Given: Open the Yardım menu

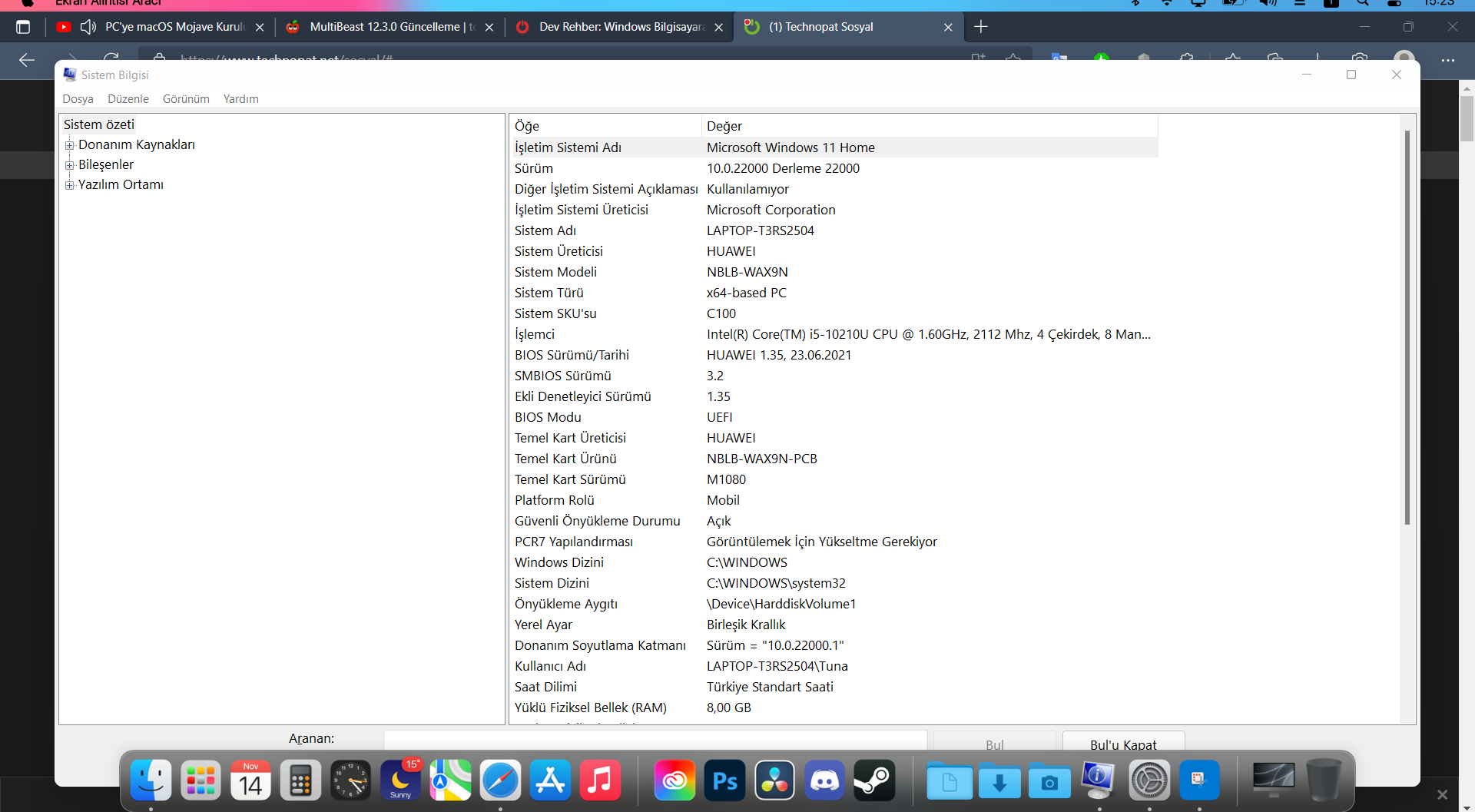Looking at the screenshot, I should (x=241, y=99).
